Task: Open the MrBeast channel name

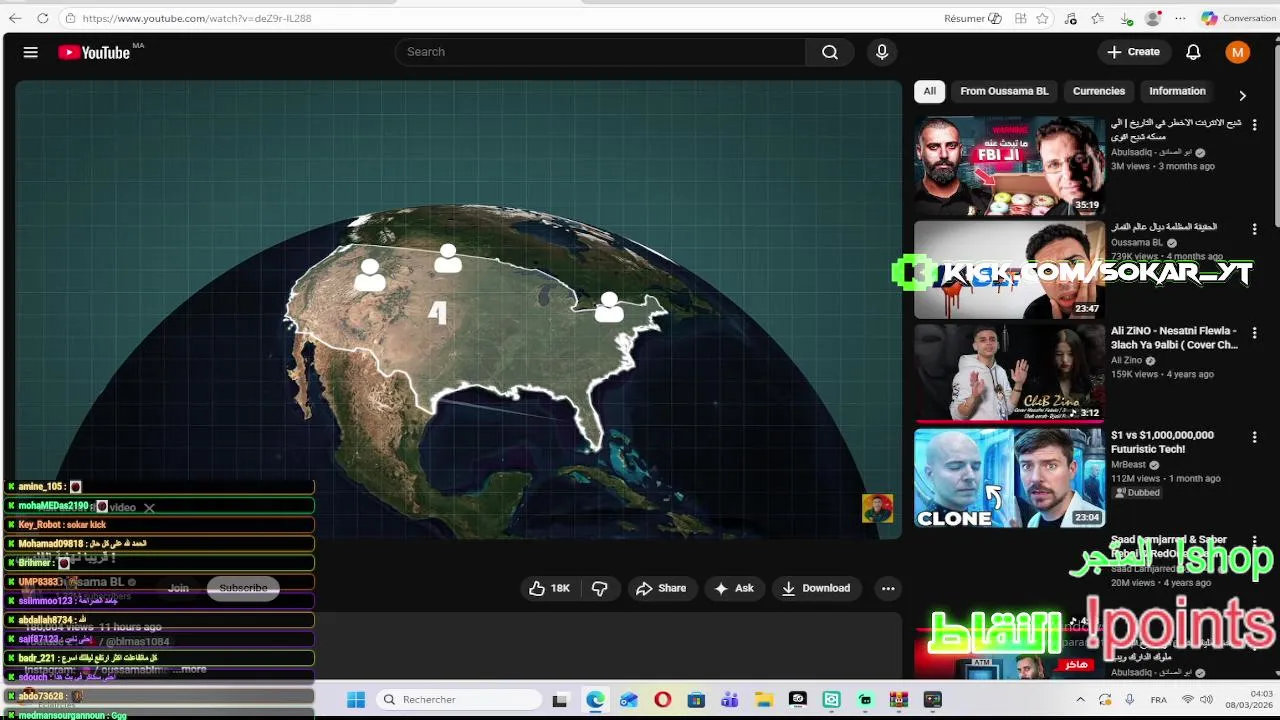Action: pos(1128,464)
